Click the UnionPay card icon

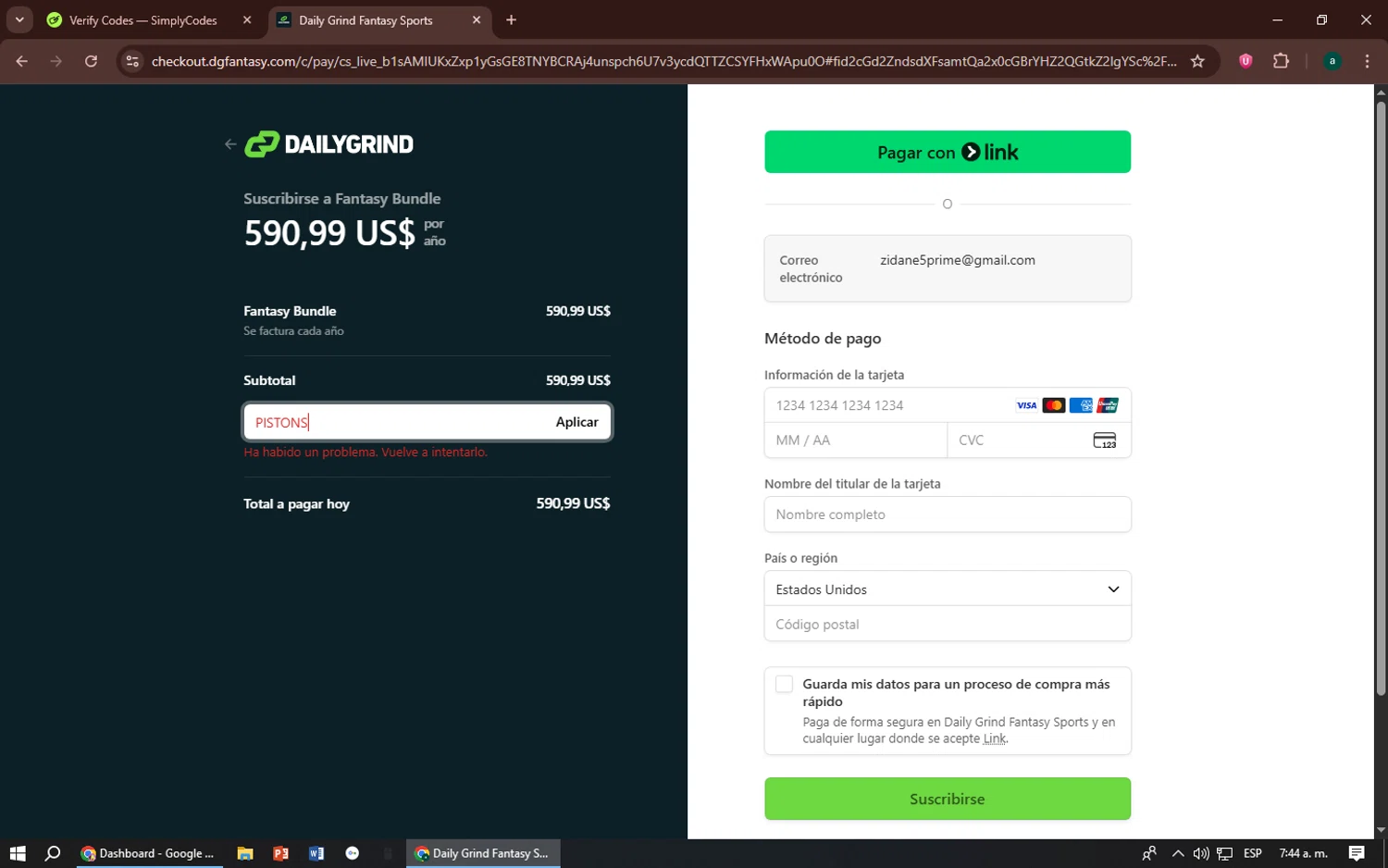point(1108,405)
